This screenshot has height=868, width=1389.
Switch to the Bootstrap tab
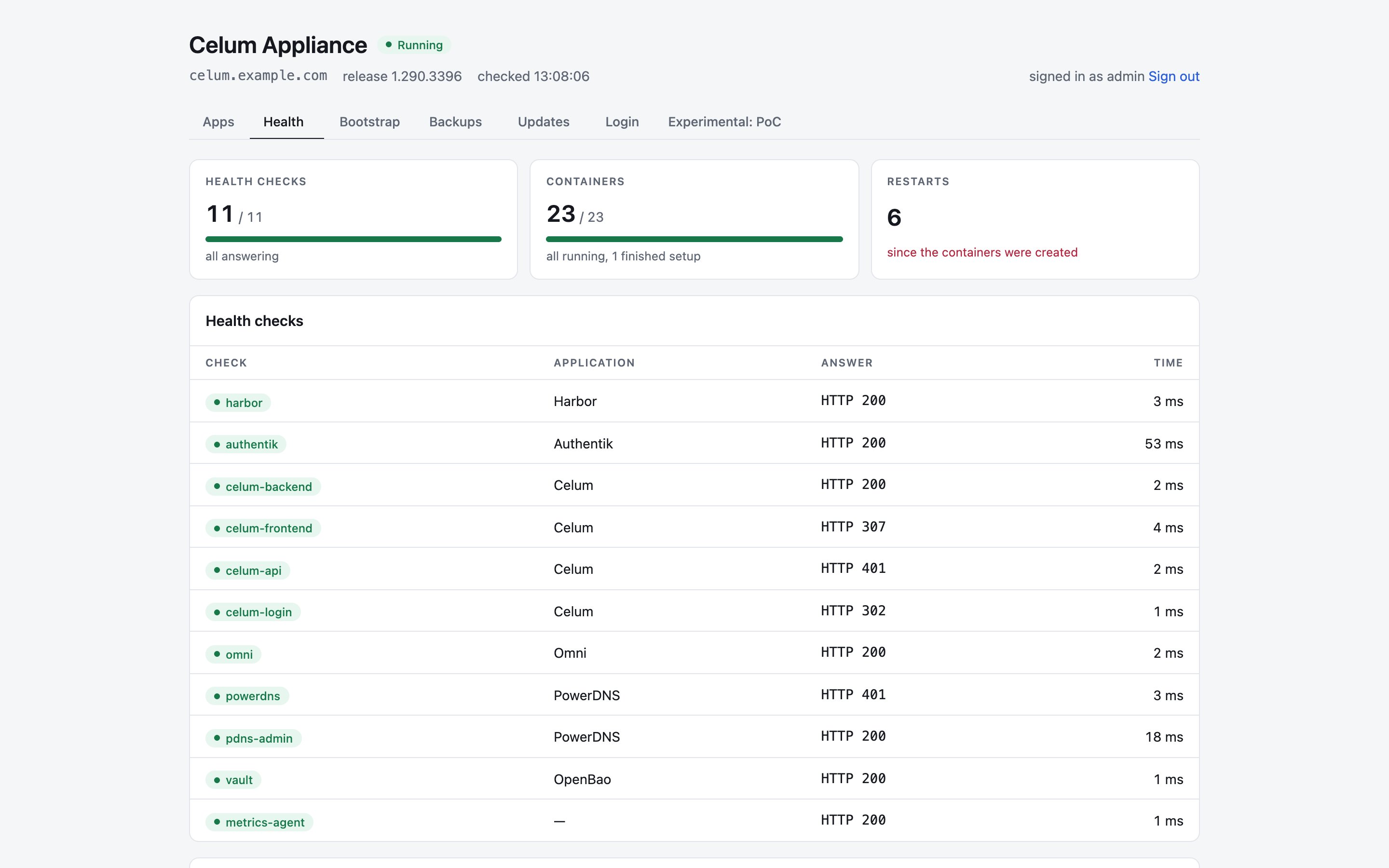tap(369, 122)
